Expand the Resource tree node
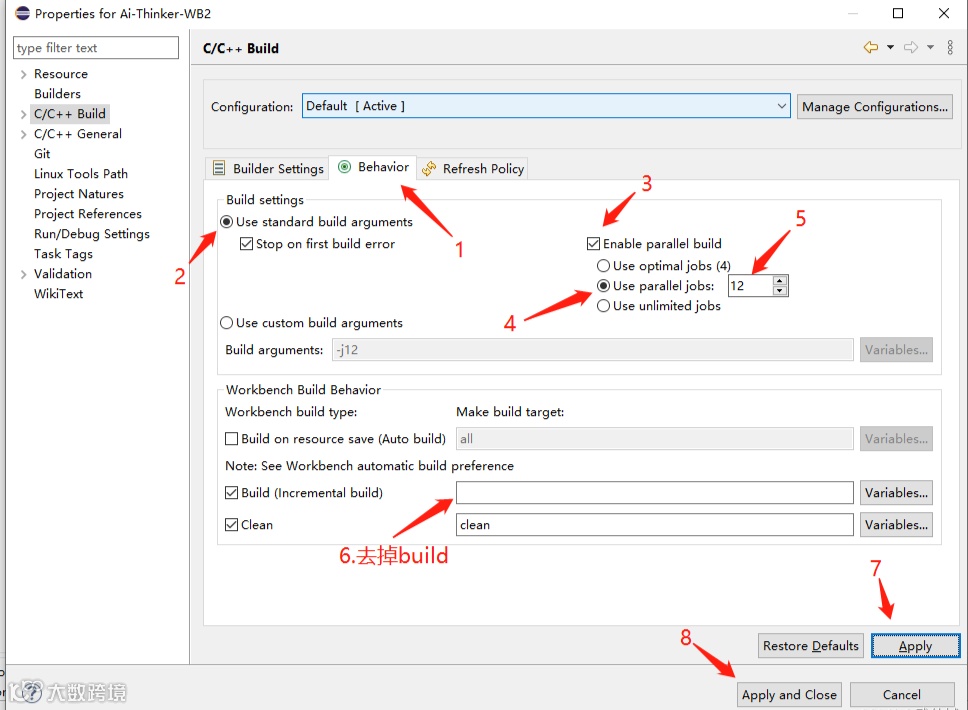 click(23, 74)
